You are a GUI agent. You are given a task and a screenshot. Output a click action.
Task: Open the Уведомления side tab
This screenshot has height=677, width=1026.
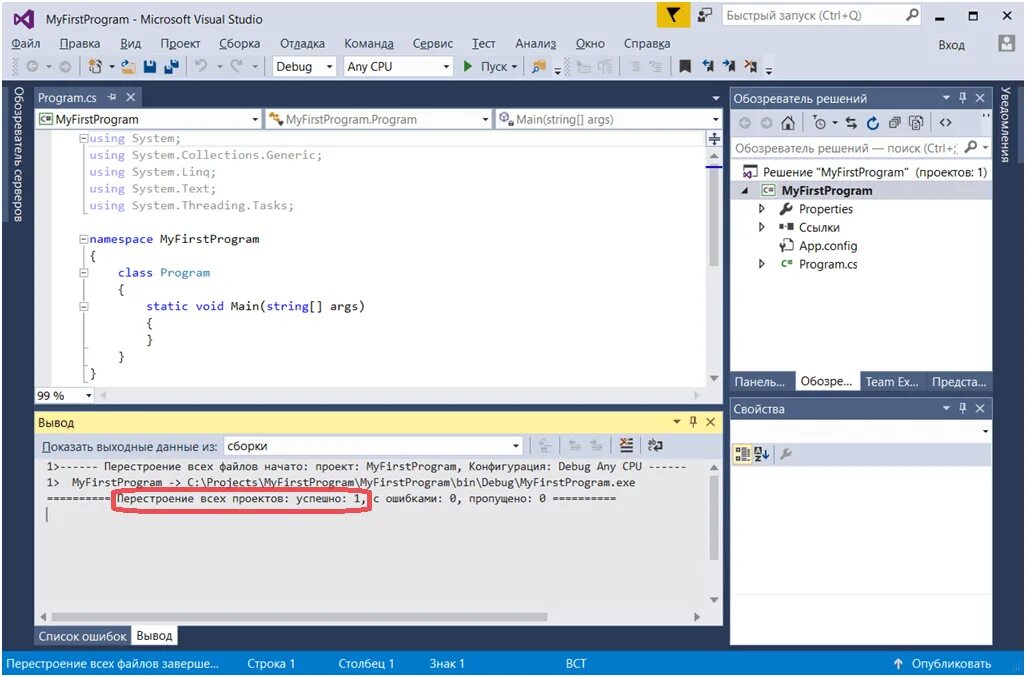pyautogui.click(x=1005, y=124)
